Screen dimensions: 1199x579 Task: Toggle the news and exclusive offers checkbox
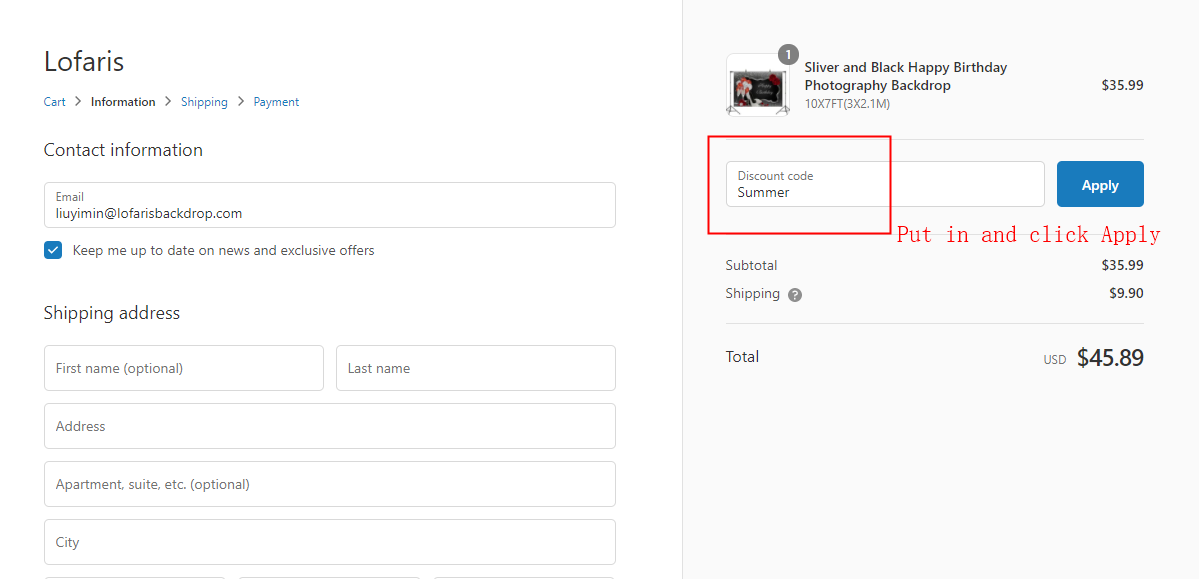pos(53,250)
